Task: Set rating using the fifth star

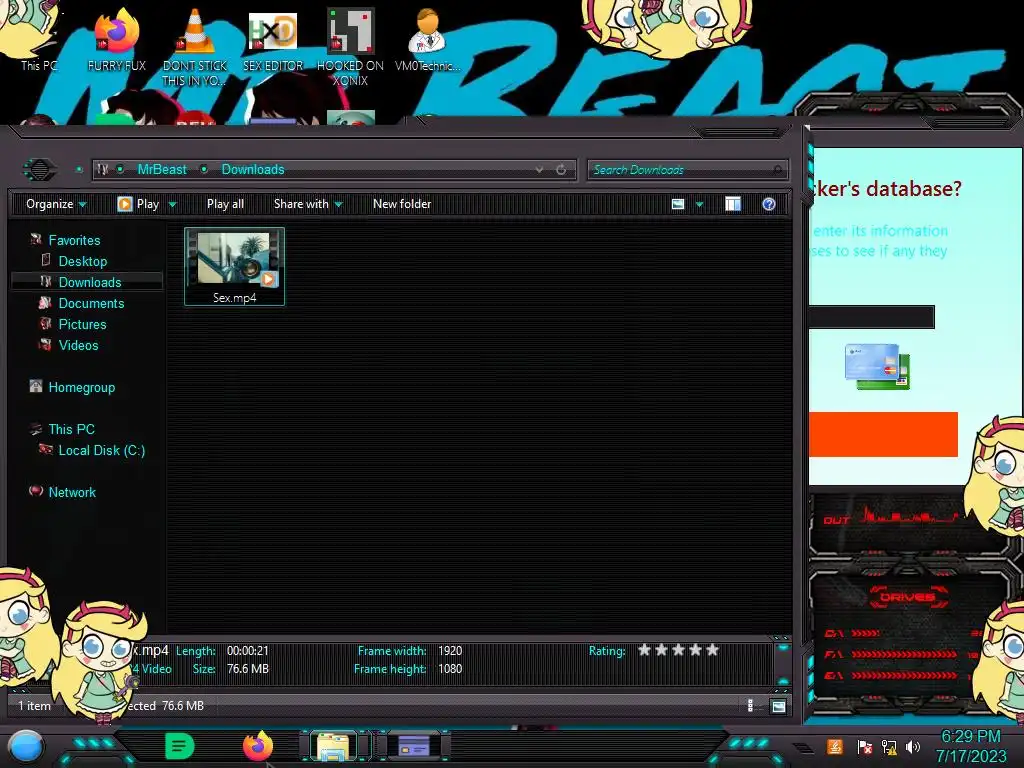Action: point(712,650)
